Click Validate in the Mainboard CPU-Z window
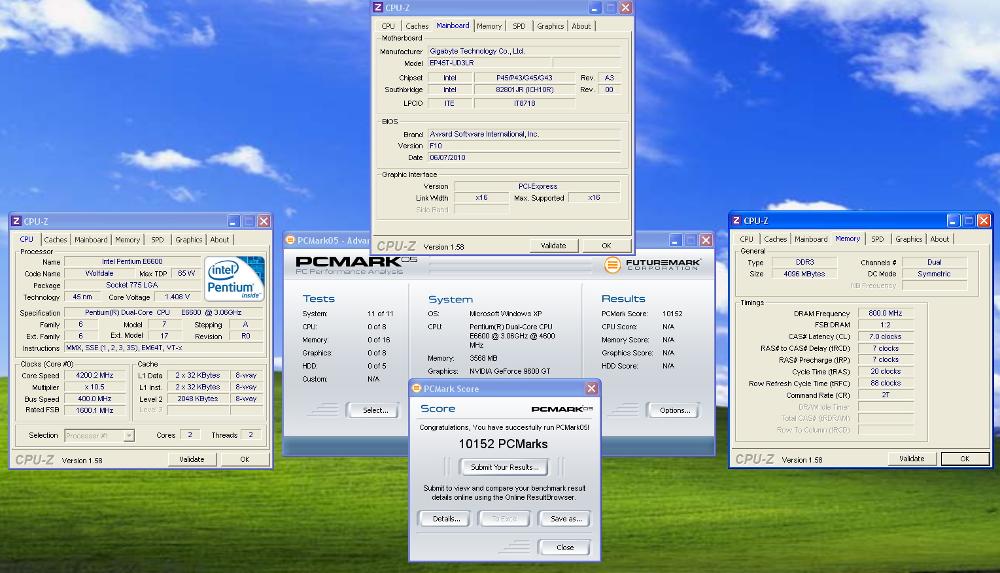 click(x=554, y=246)
